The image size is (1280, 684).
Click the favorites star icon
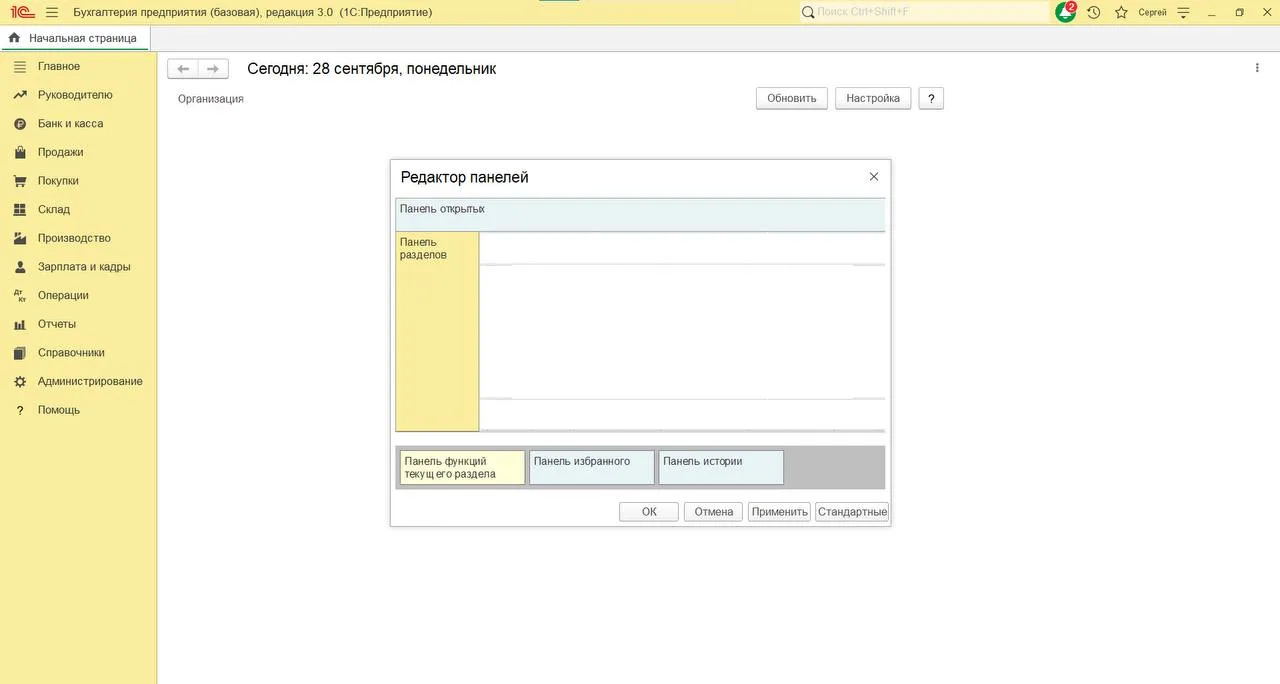coord(1121,12)
